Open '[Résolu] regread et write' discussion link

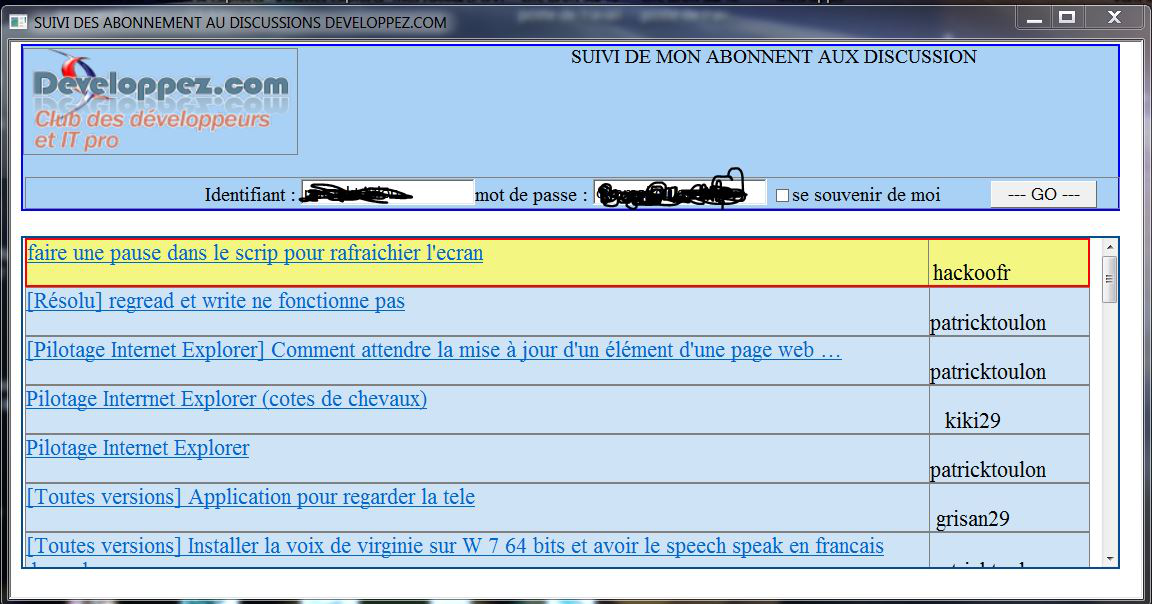coord(216,301)
